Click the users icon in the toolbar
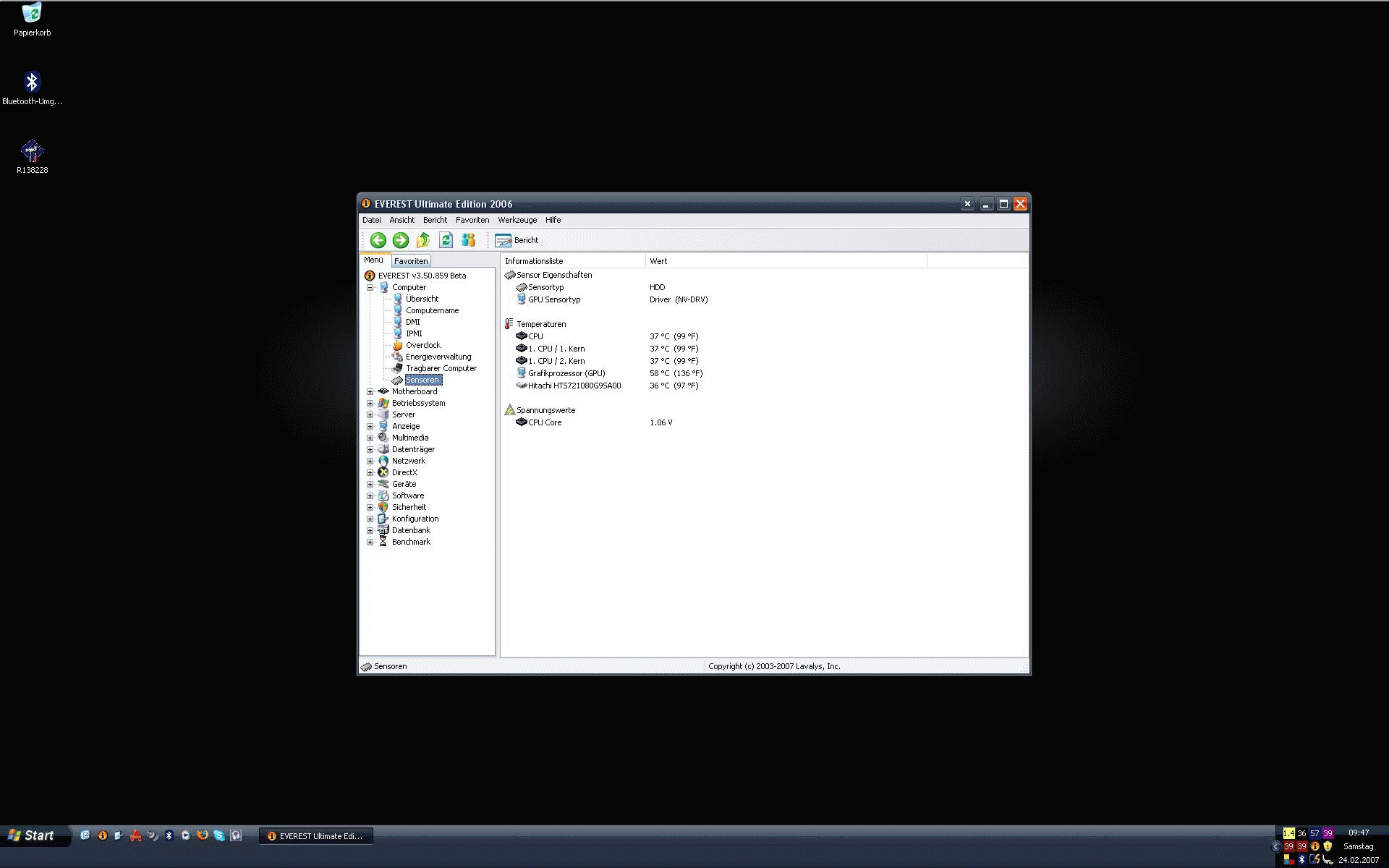The height and width of the screenshot is (868, 1389). (468, 240)
